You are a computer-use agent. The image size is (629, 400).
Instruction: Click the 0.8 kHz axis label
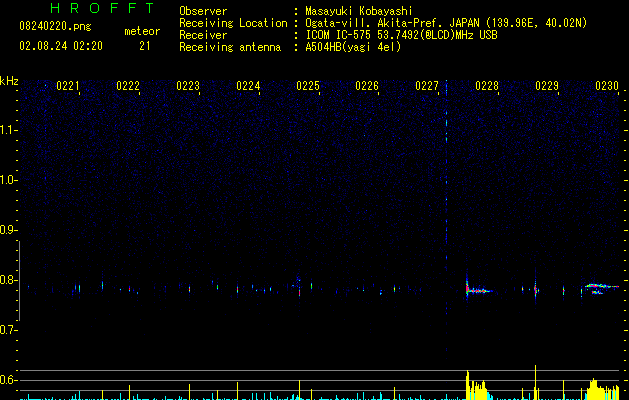pos(8,280)
